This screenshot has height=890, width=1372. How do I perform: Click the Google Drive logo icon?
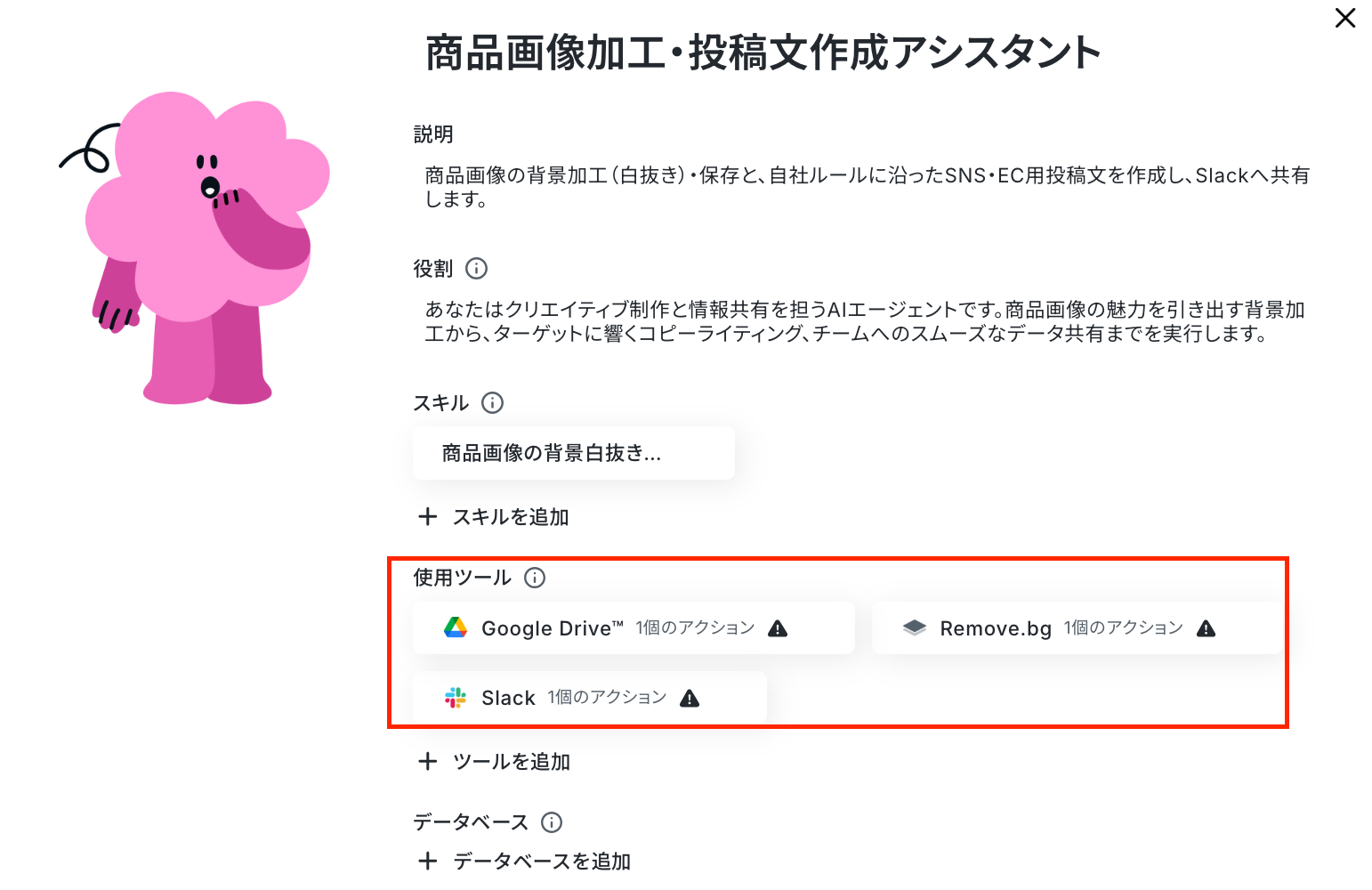click(456, 627)
